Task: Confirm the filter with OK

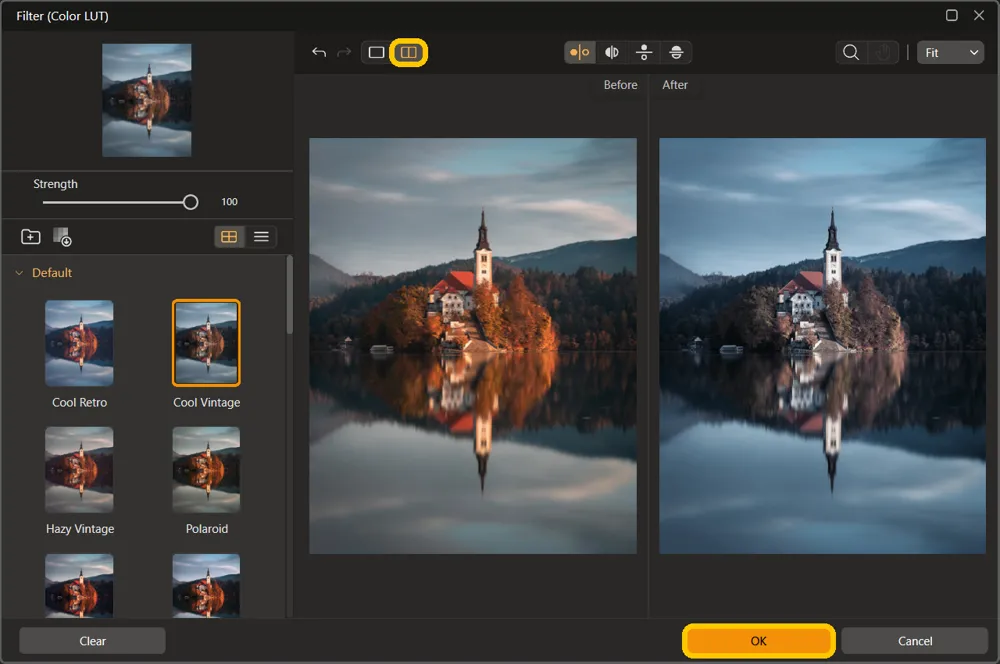Action: (758, 641)
